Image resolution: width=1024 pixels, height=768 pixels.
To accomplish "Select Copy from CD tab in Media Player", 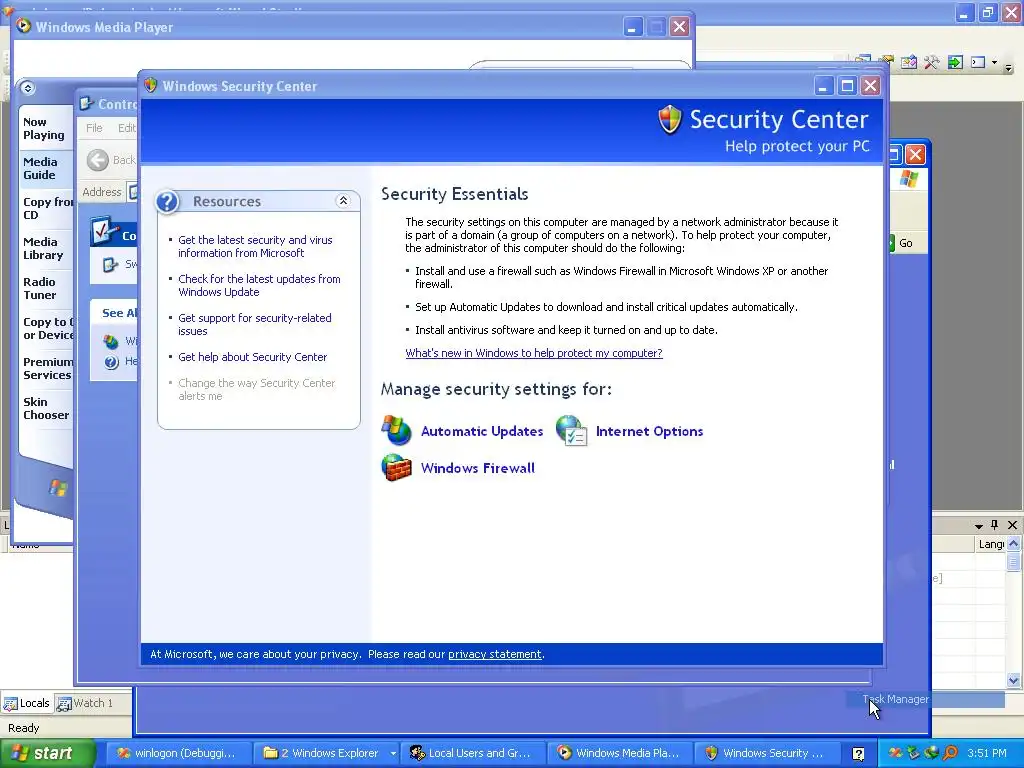I will click(x=48, y=208).
